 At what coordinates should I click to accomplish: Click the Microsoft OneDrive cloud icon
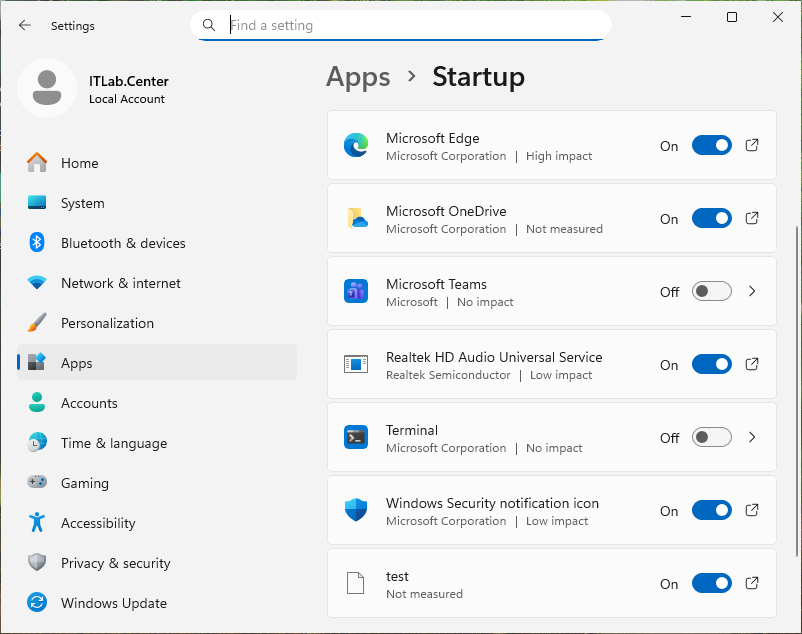356,219
